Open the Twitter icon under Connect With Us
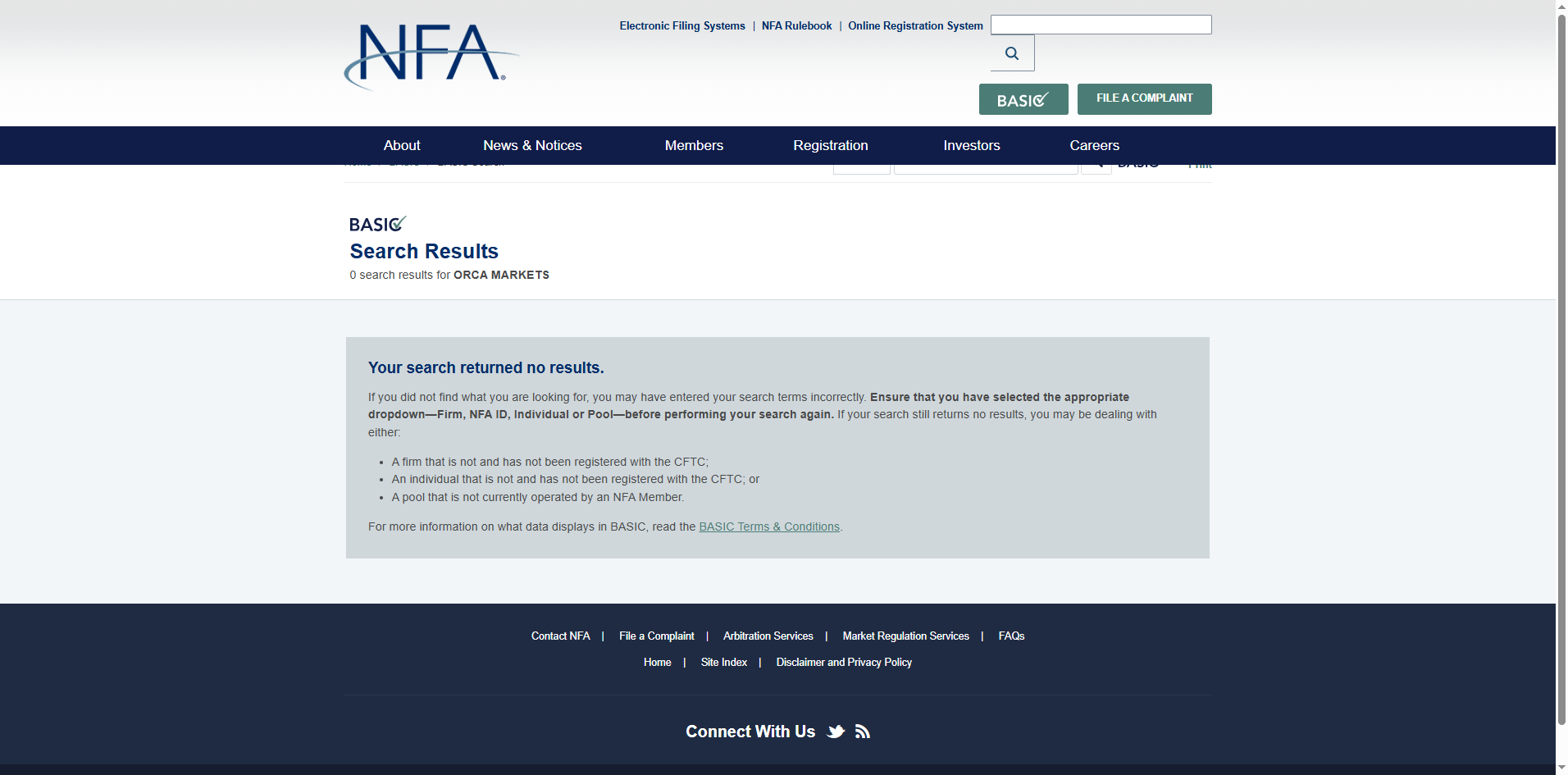The width and height of the screenshot is (1568, 775). point(836,732)
